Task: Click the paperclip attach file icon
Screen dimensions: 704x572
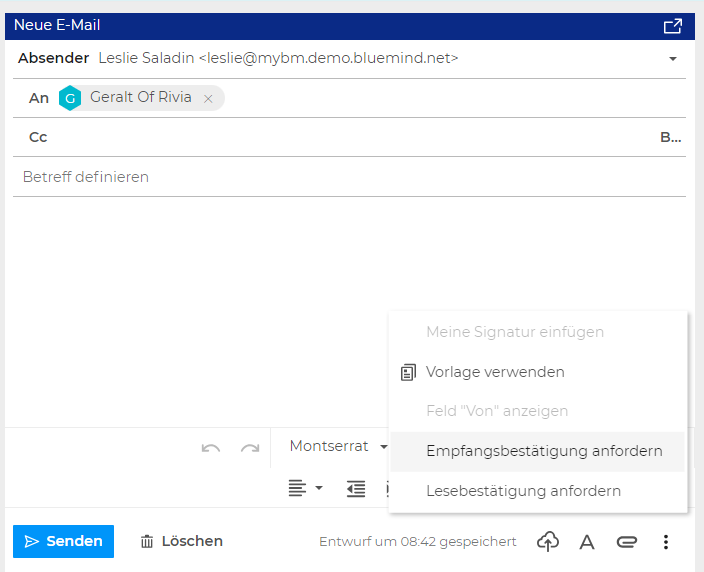Action: (x=627, y=541)
